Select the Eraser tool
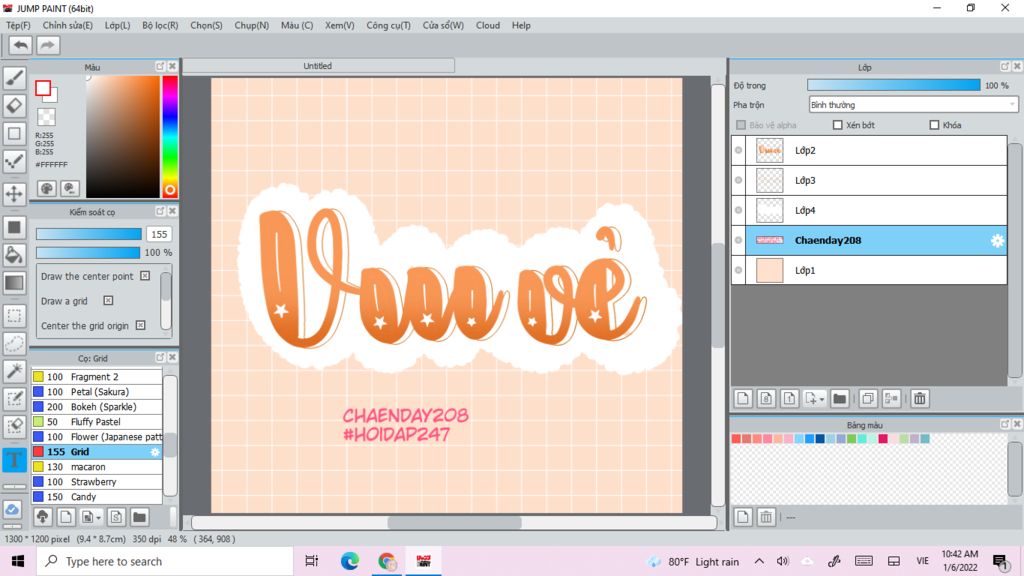 point(14,105)
